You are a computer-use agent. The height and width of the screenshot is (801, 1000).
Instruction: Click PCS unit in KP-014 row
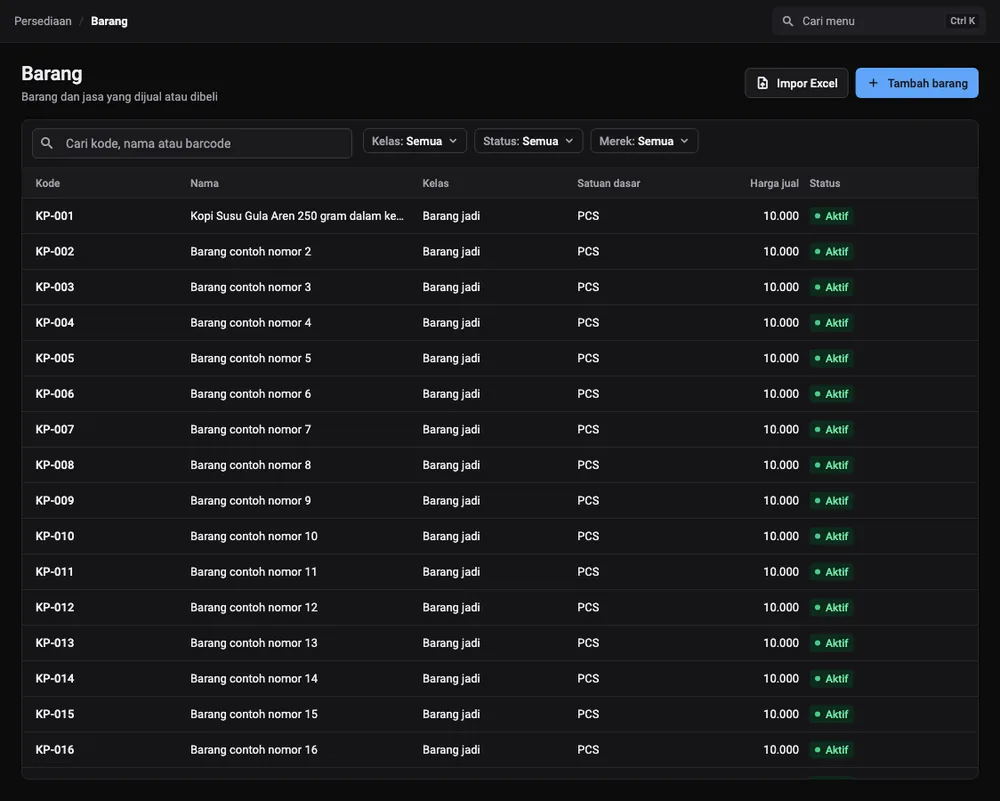tap(588, 679)
